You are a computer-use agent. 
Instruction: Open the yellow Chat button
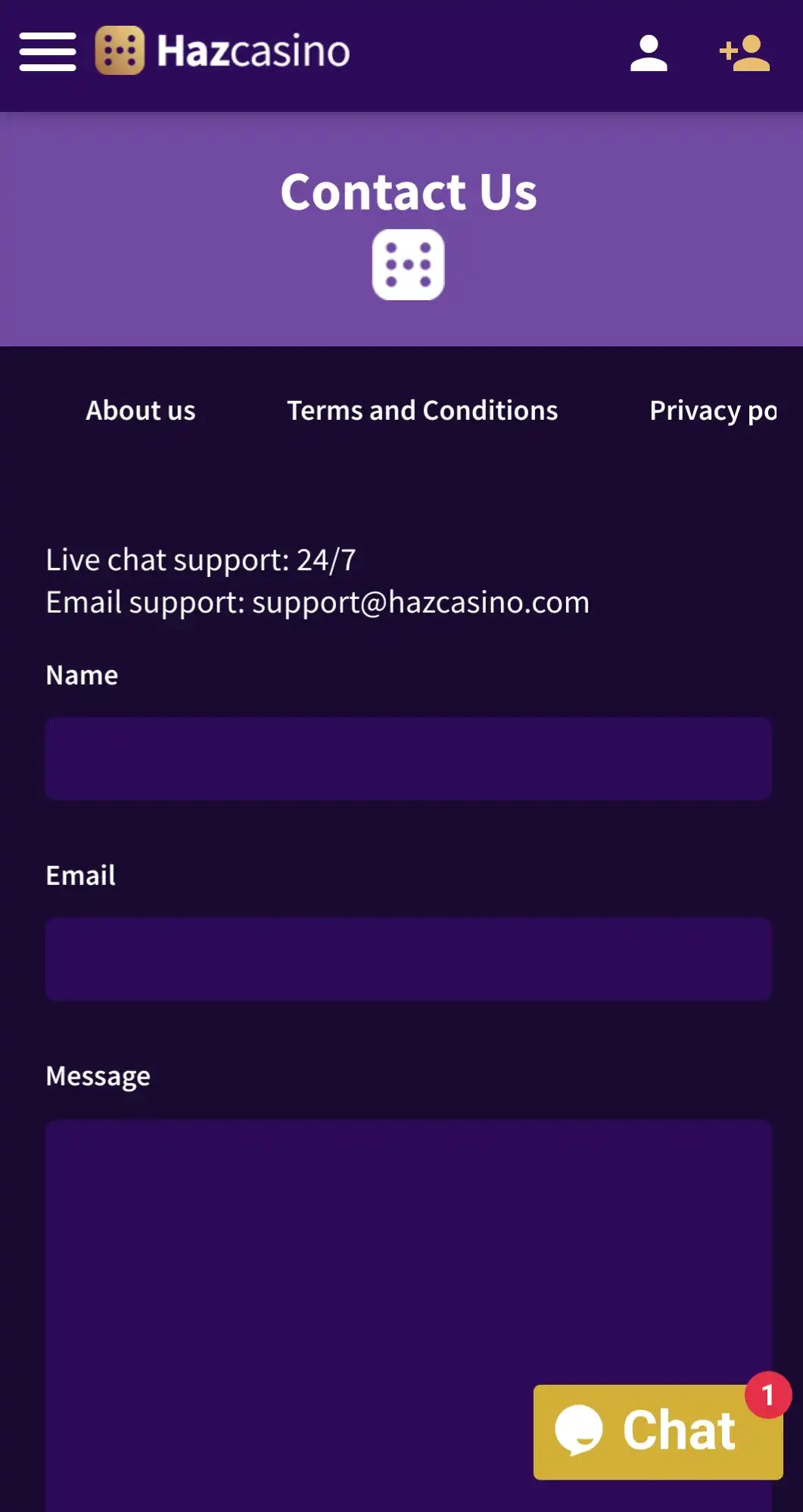point(677,1431)
